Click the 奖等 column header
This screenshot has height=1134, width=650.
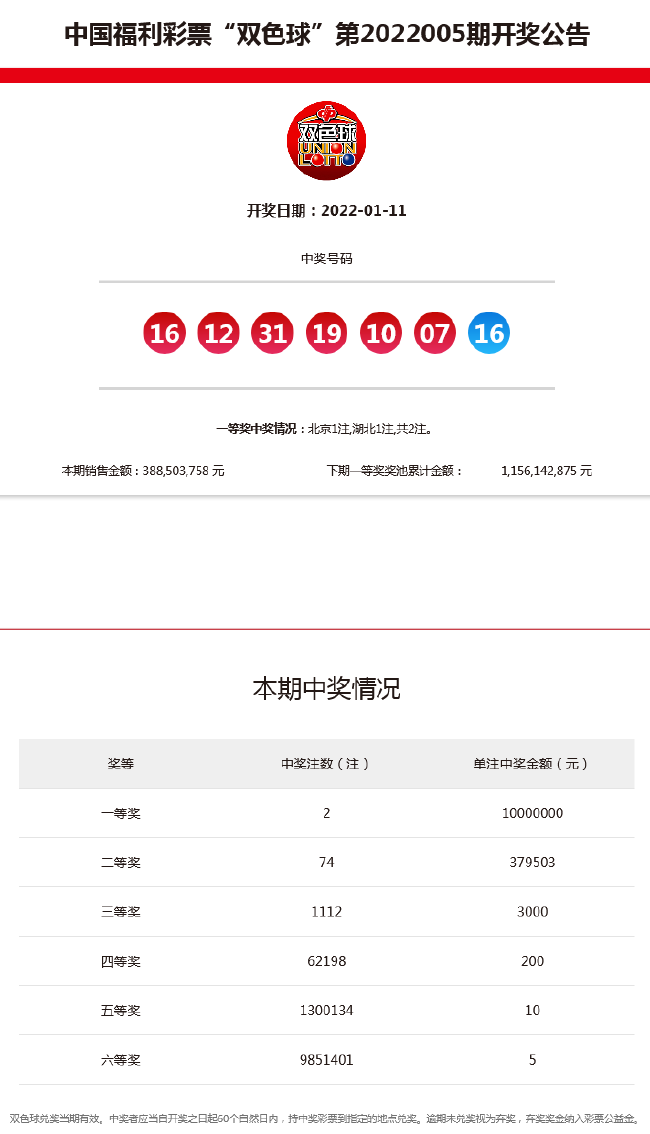click(120, 763)
